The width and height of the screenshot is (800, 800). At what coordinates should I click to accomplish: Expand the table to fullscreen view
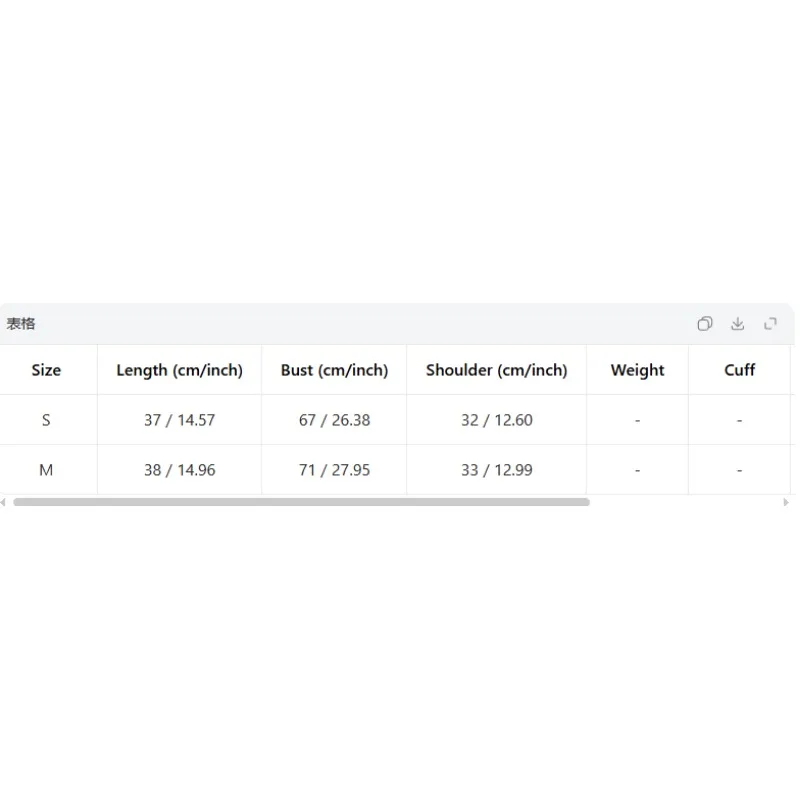770,323
